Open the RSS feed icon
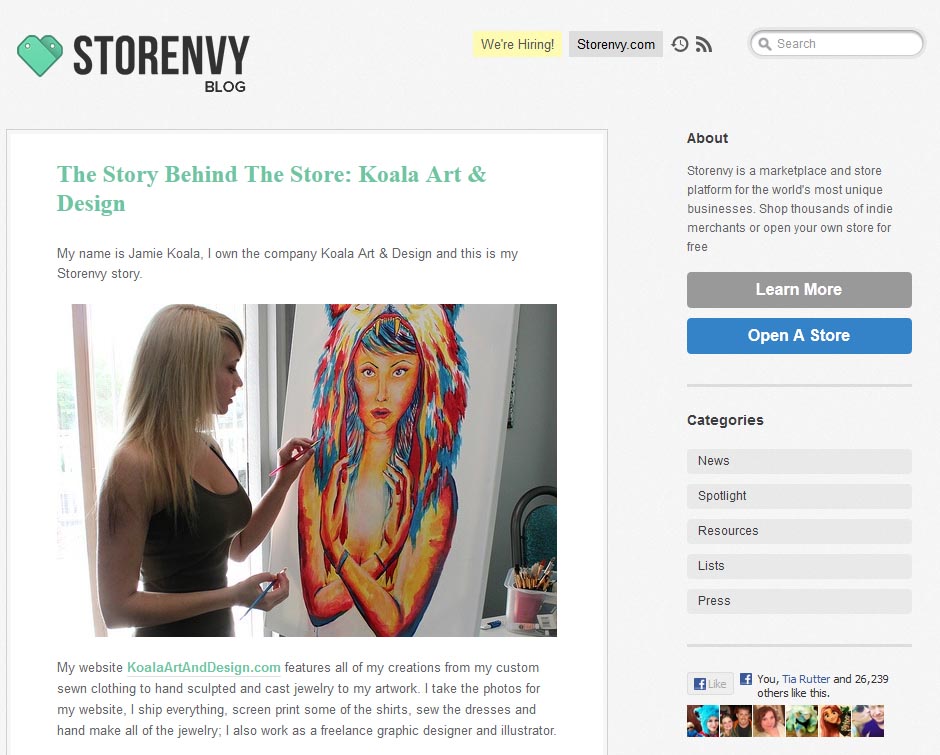This screenshot has width=940, height=755. 704,44
